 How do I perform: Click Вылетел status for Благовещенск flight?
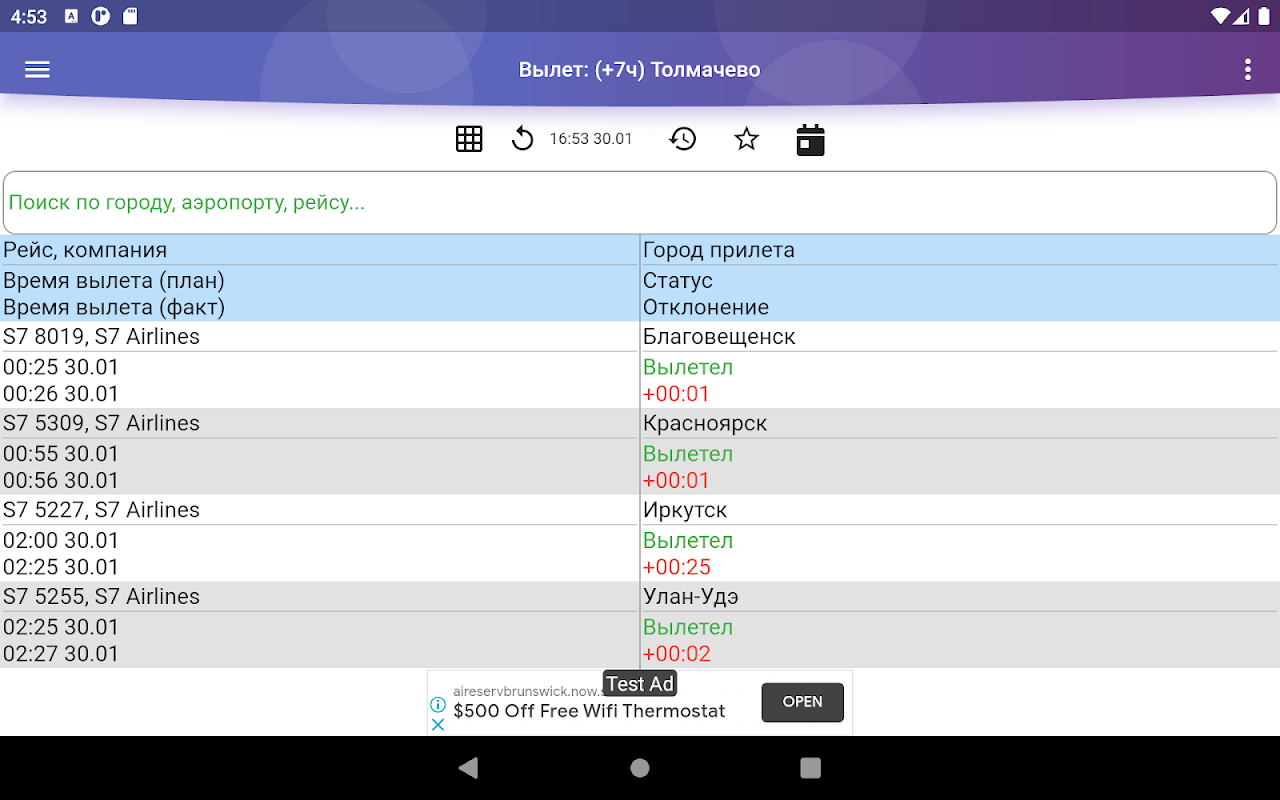point(688,367)
